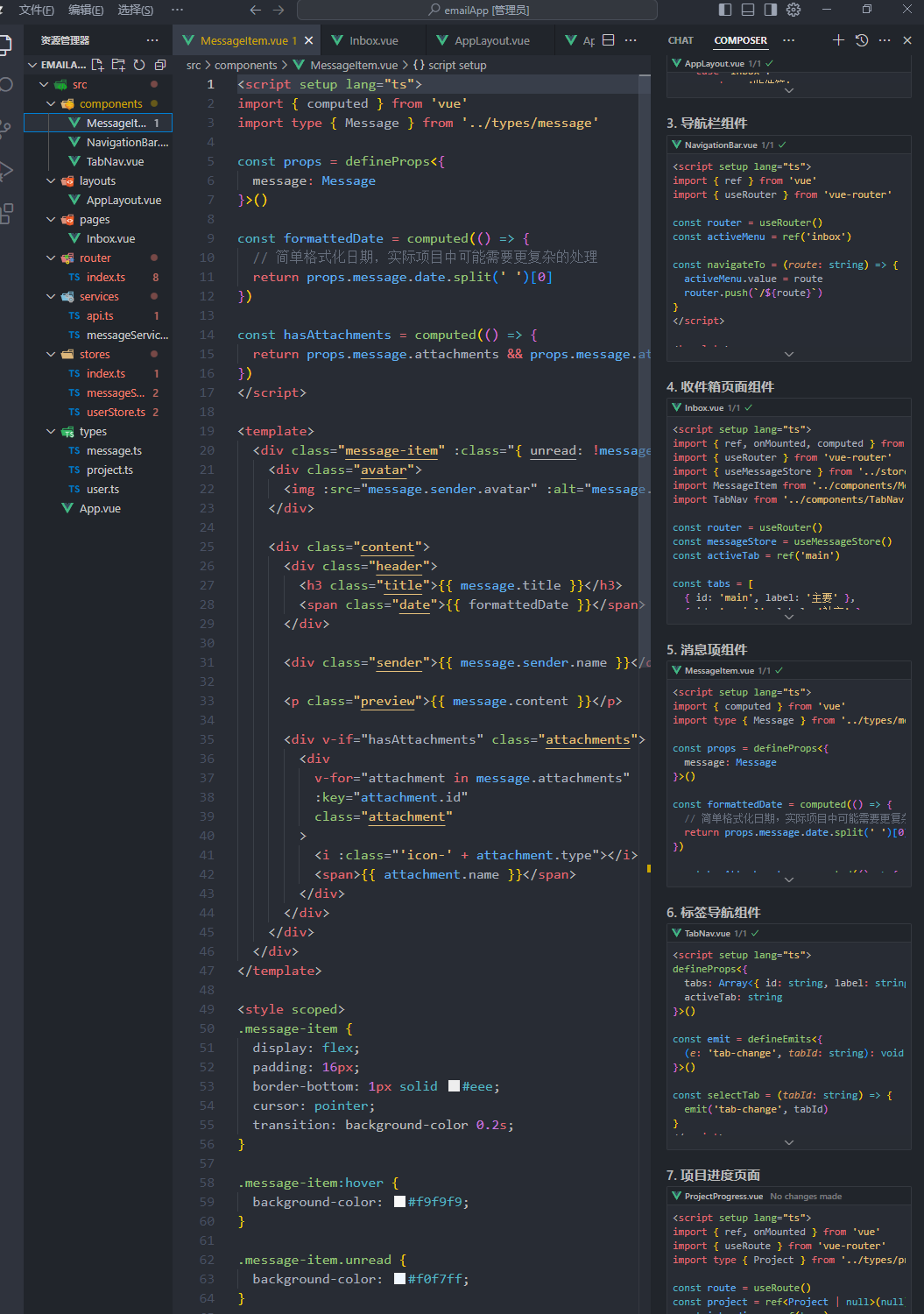The width and height of the screenshot is (924, 1314).
Task: Open MessageItem.vue file in components folder
Action: [x=98, y=123]
